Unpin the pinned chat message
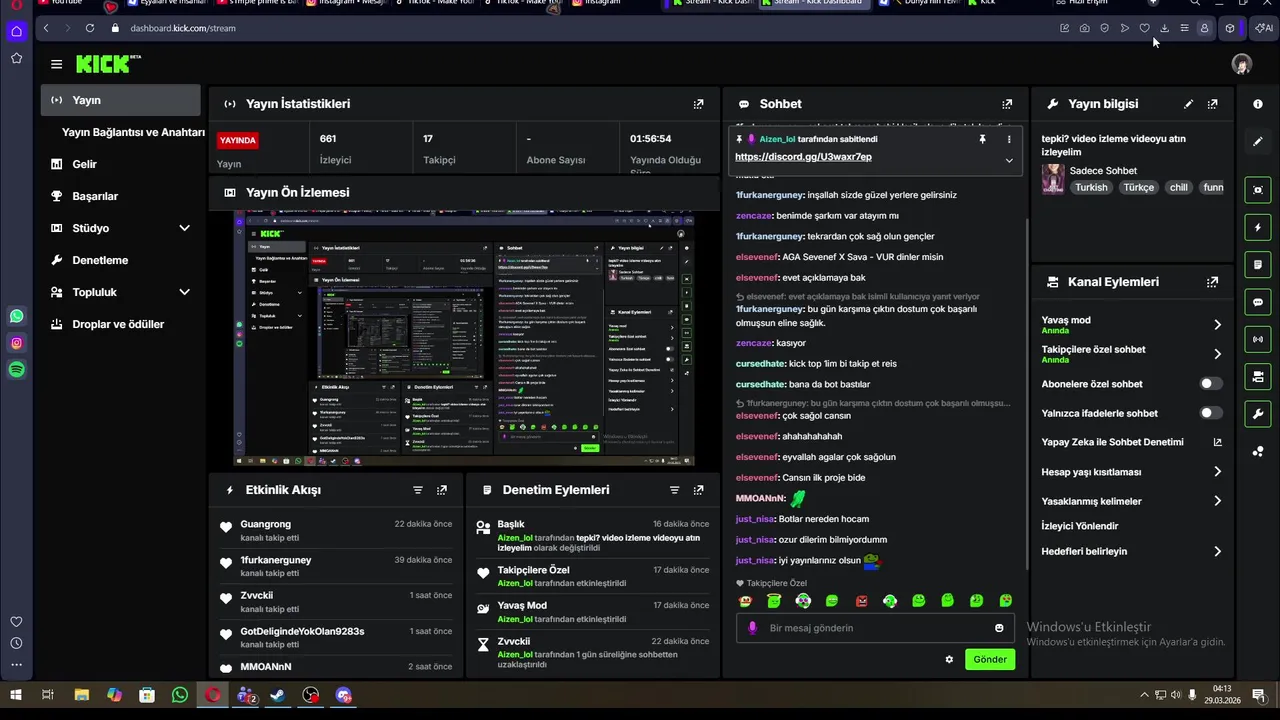Viewport: 1280px width, 720px height. [x=982, y=139]
